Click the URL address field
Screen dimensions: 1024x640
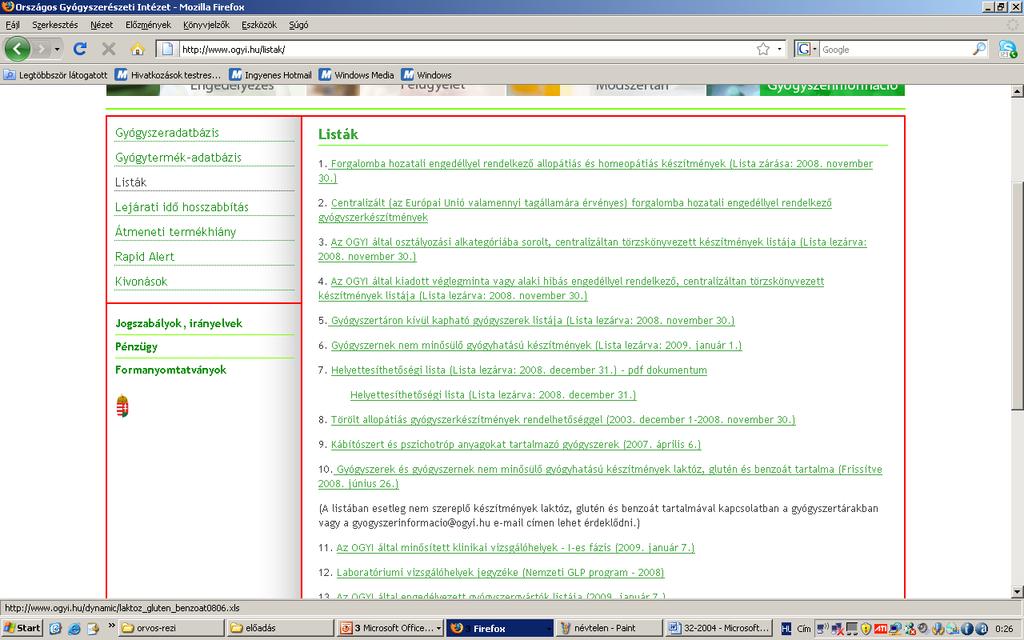pyautogui.click(x=467, y=49)
